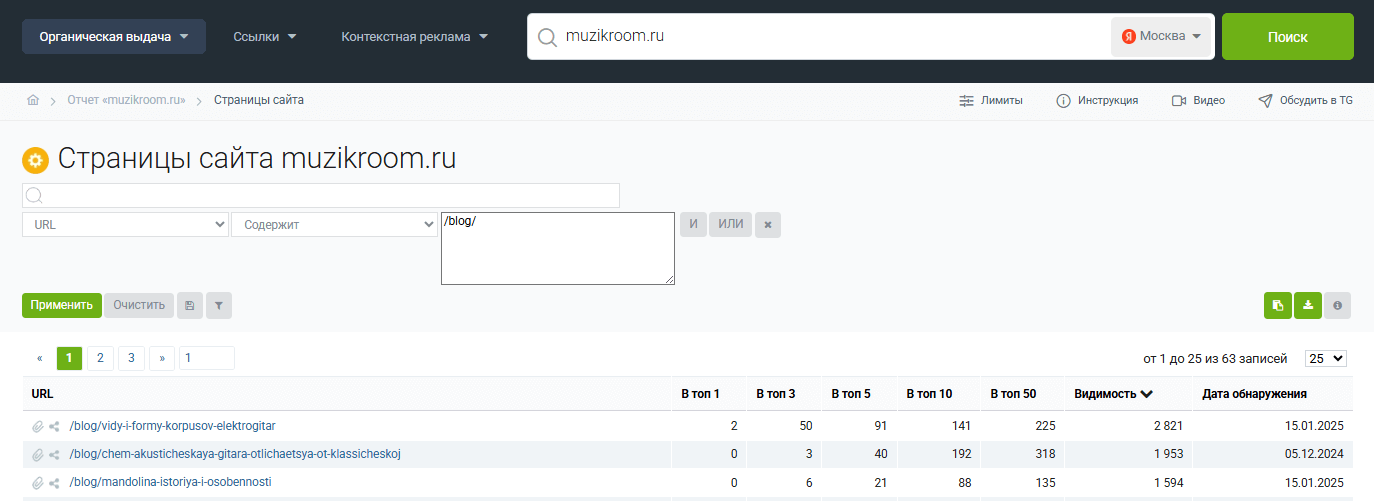
Task: Click the funnel filter icon button
Action: pos(218,305)
